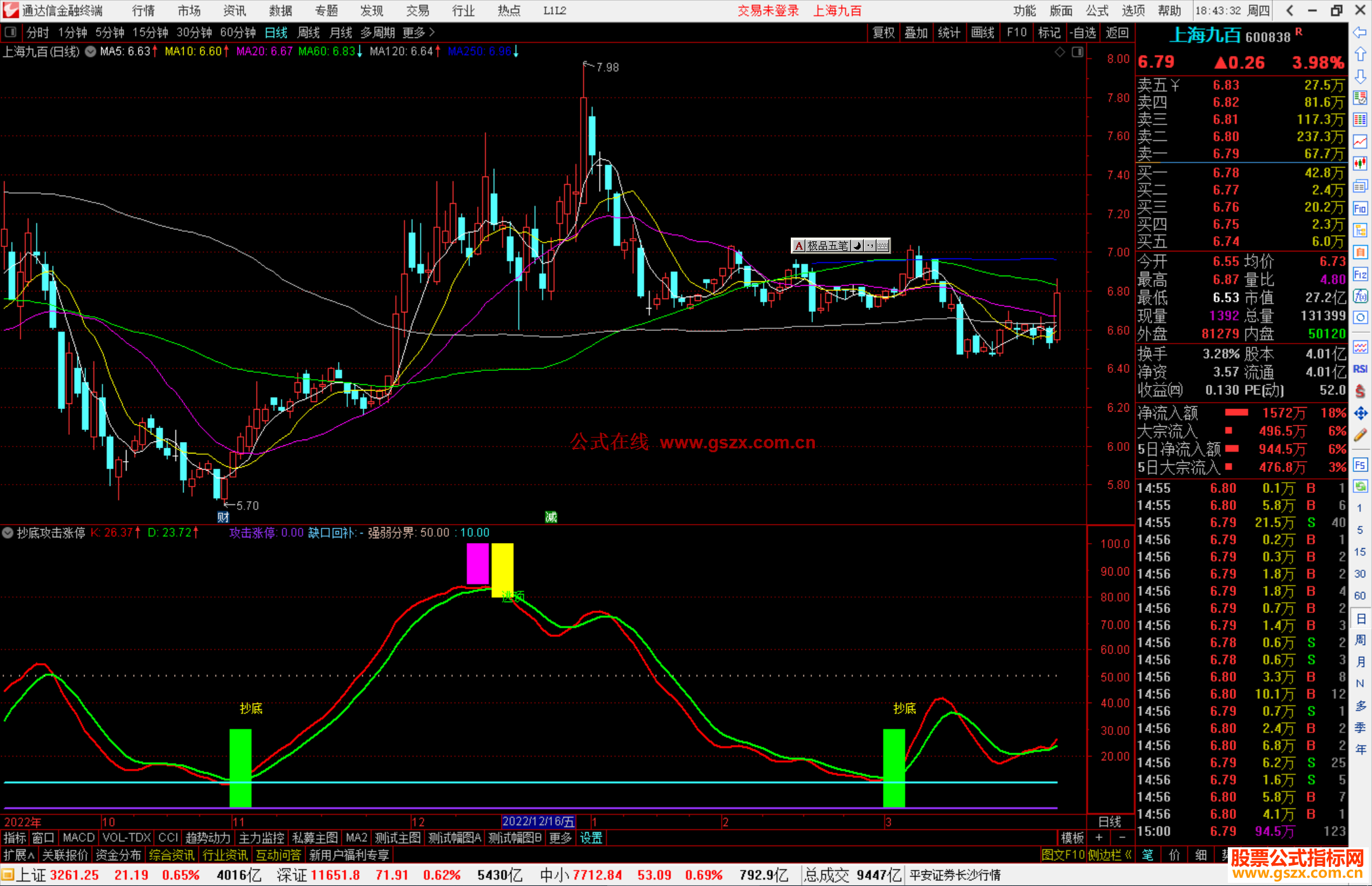Switch to the 周线 period tab
The width and height of the screenshot is (1372, 886).
pyautogui.click(x=309, y=32)
